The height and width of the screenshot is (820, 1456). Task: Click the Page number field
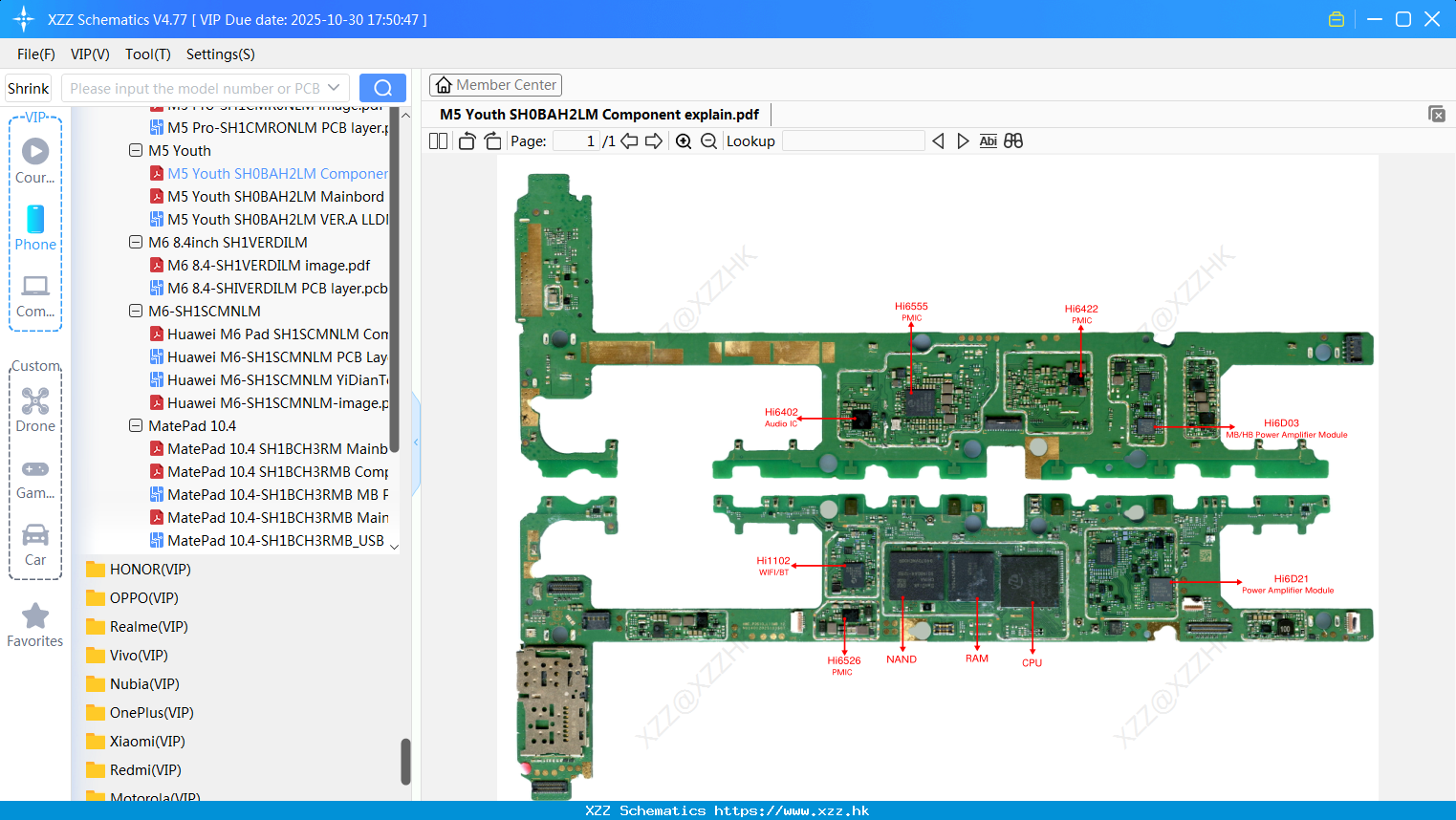click(x=576, y=141)
